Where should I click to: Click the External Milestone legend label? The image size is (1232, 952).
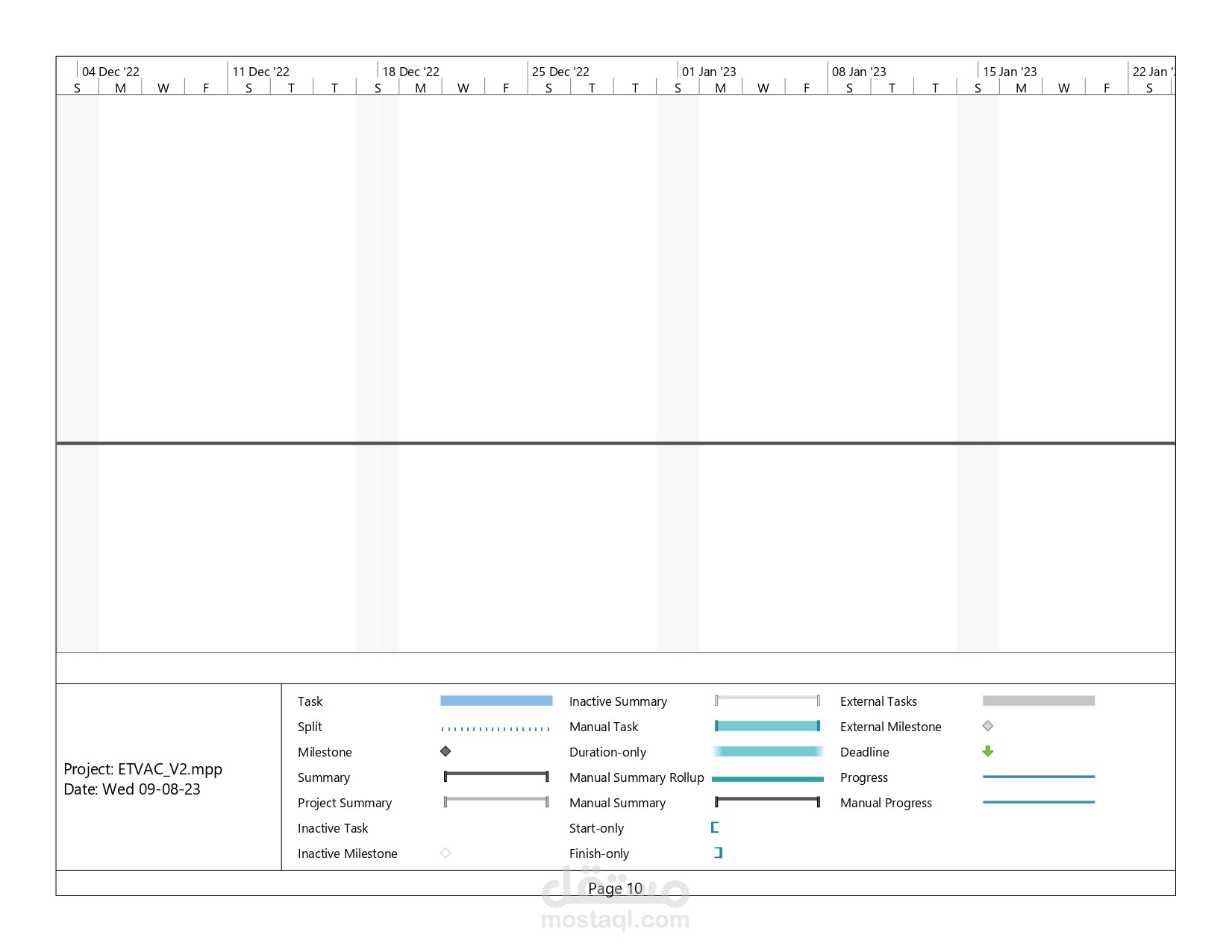pos(890,727)
